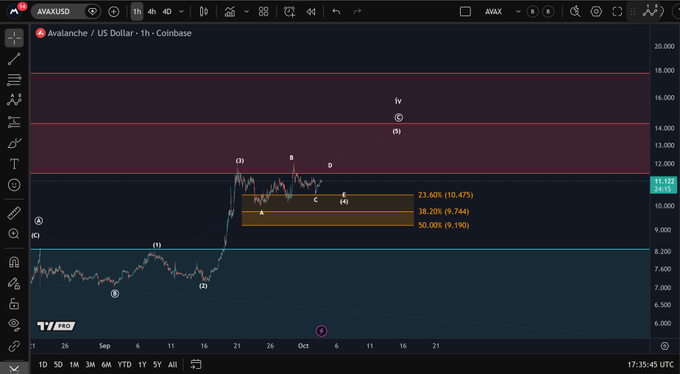Viewport: 680px width, 374px height.
Task: Expand the timeframe interval dropdown
Action: 181,12
